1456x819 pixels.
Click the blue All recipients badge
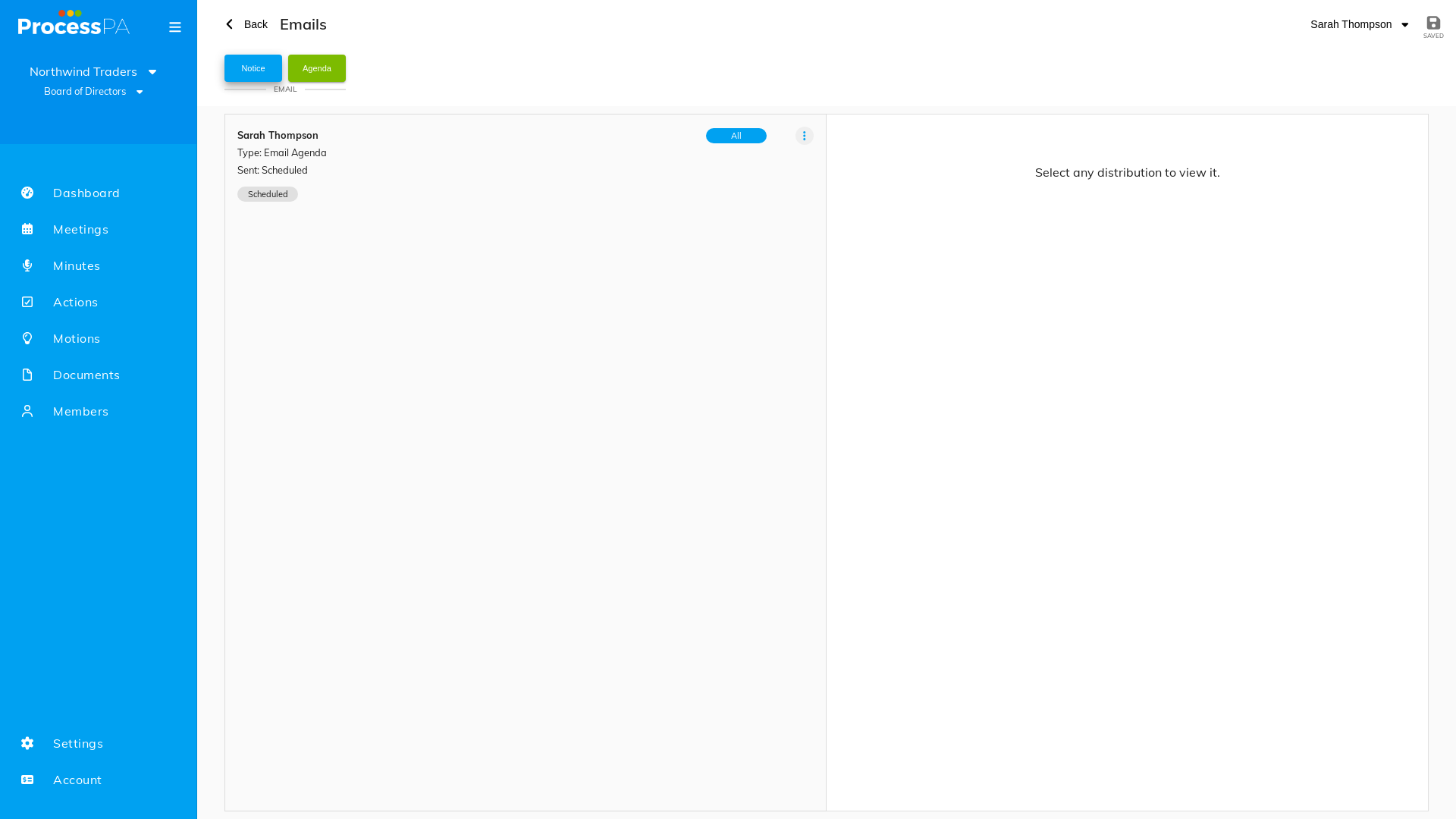pos(736,136)
